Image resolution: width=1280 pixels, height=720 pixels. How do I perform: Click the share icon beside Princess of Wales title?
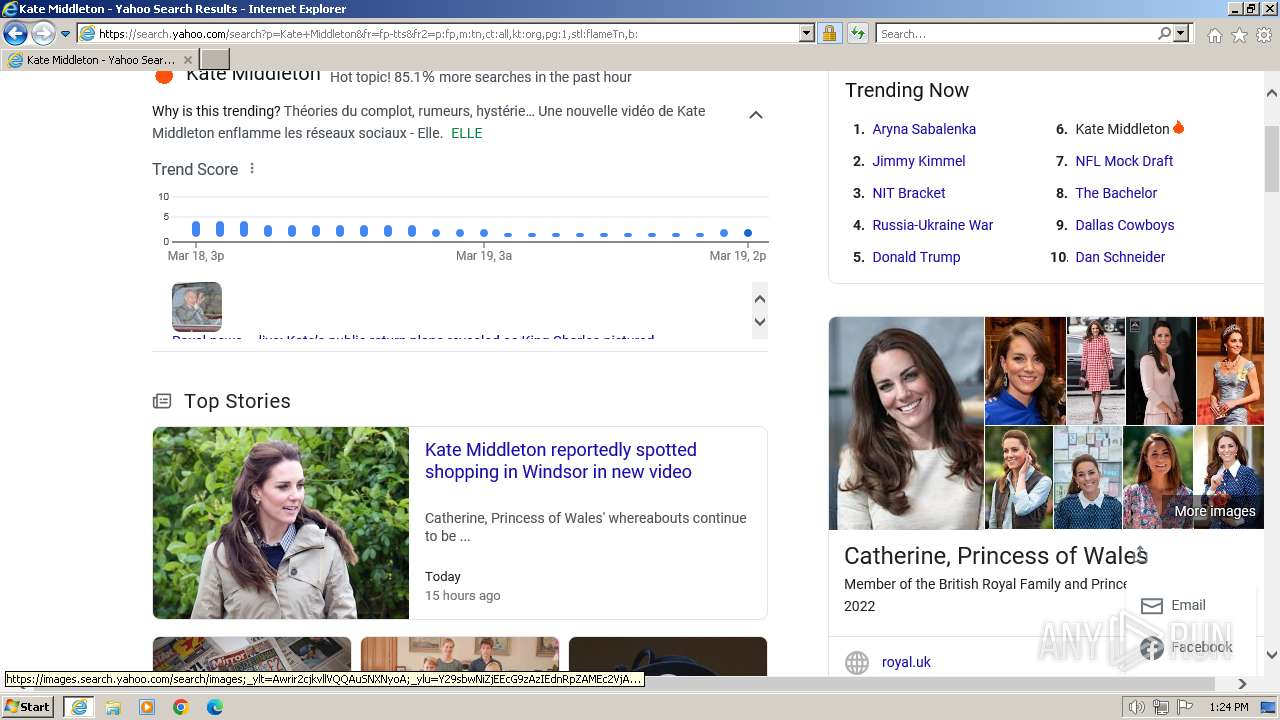click(x=1140, y=554)
